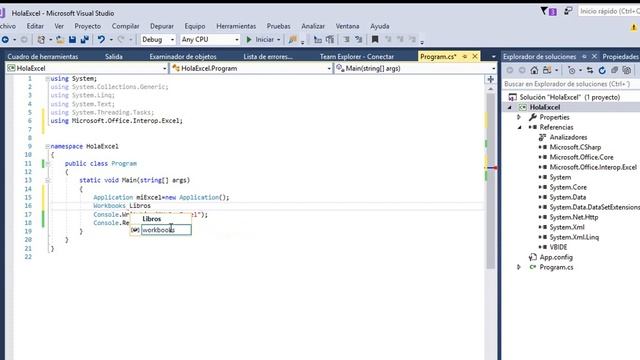Click the pending changes filter clock icon
The width and height of the screenshot is (640, 360).
coord(571,71)
